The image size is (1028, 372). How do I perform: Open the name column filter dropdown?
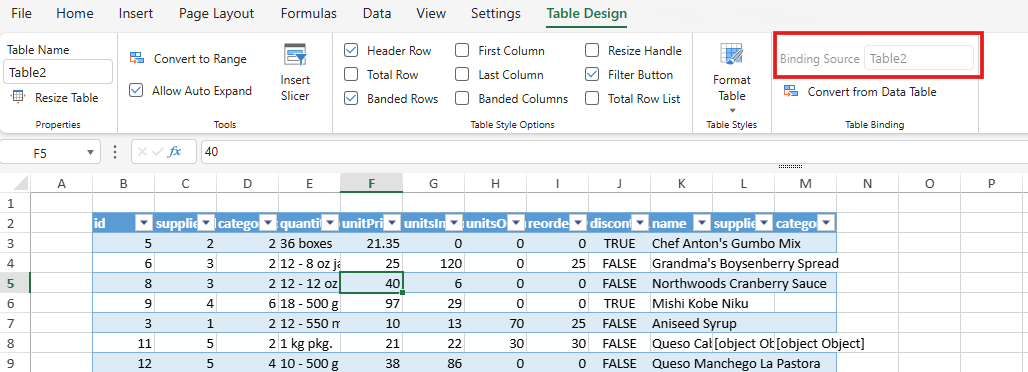(x=702, y=224)
